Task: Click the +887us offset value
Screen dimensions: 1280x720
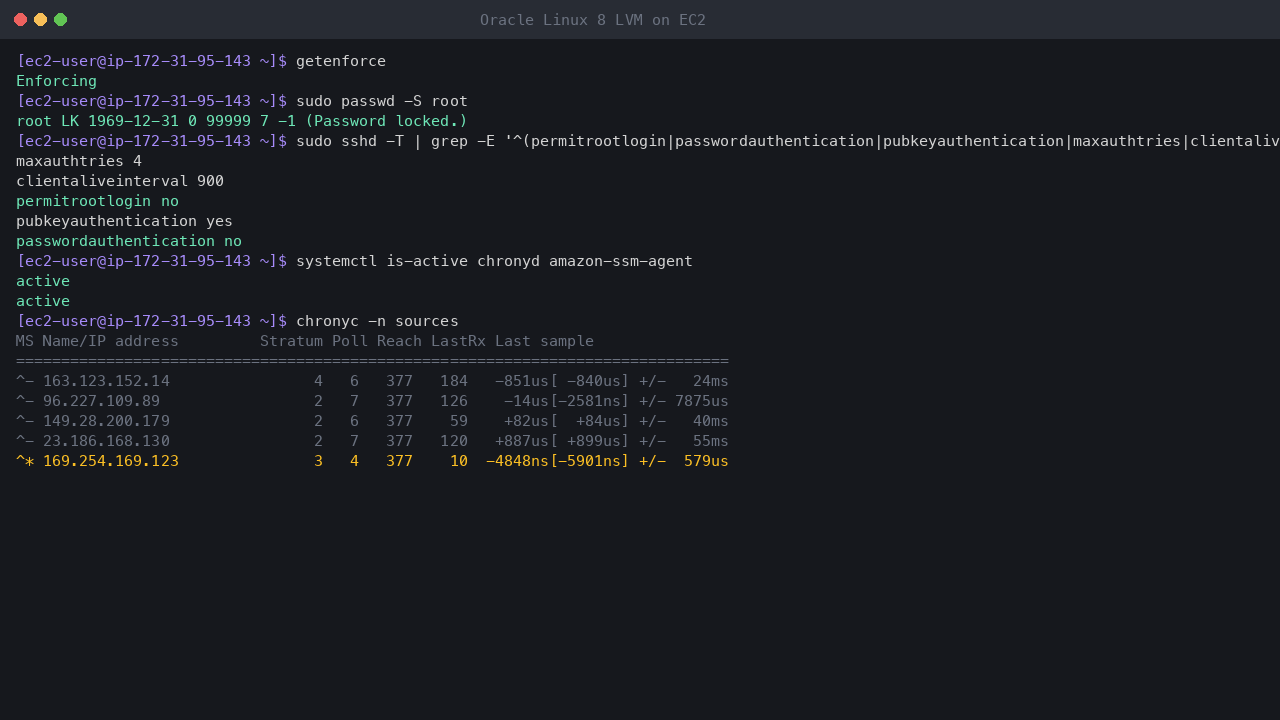Action: coord(523,441)
